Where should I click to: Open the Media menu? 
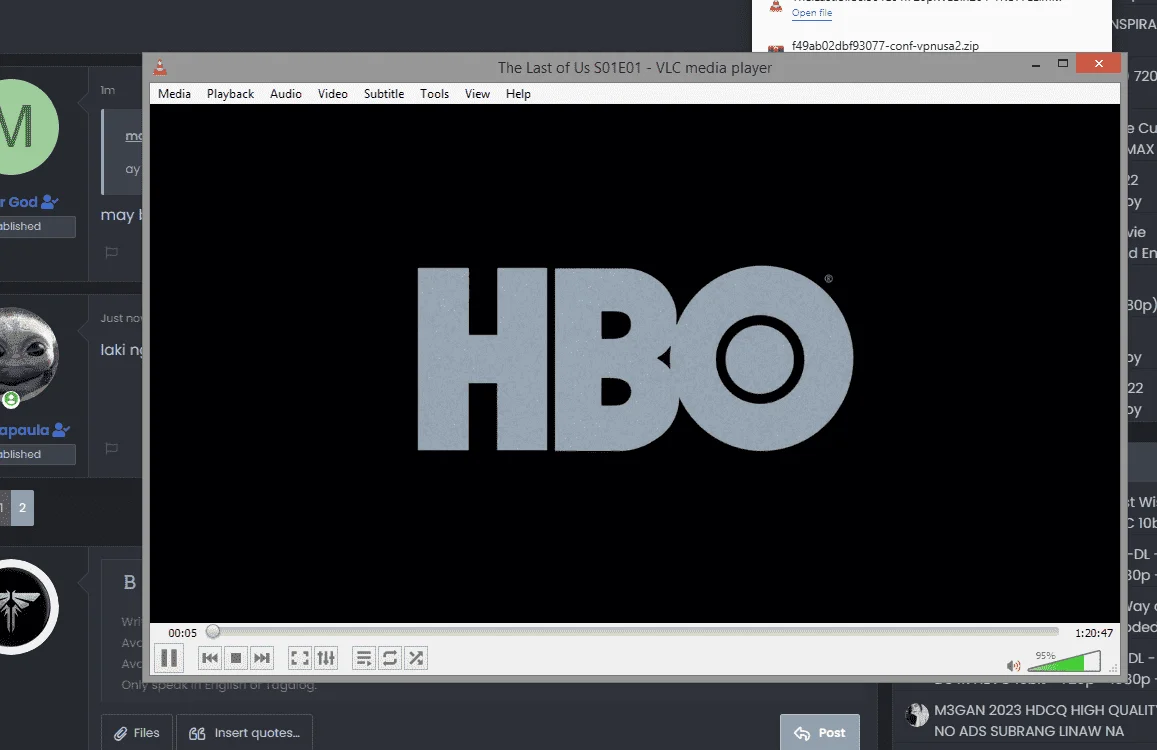174,94
